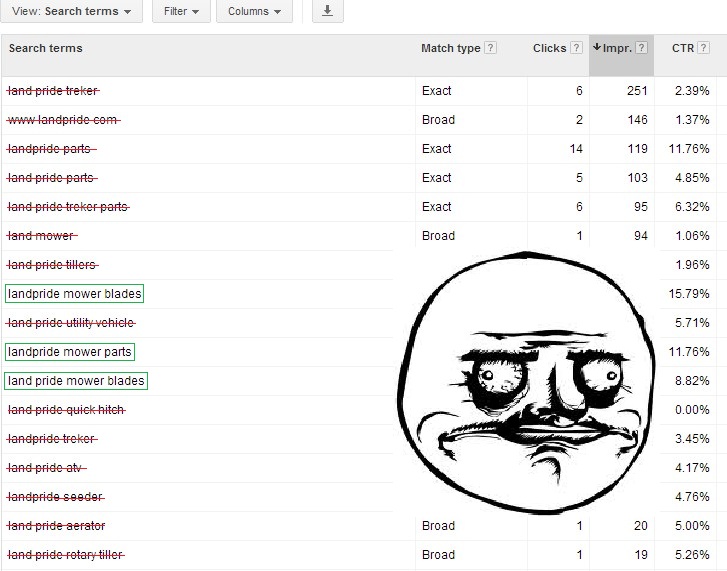Sort by Impr. column header
This screenshot has height=571, width=727.
tap(617, 48)
